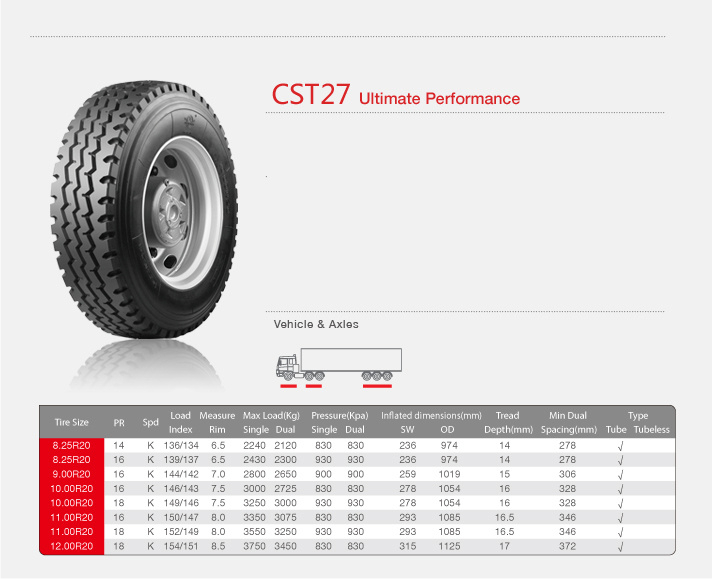
Task: Click the Tube checkmark in the 9.00R20 row
Action: pos(620,475)
